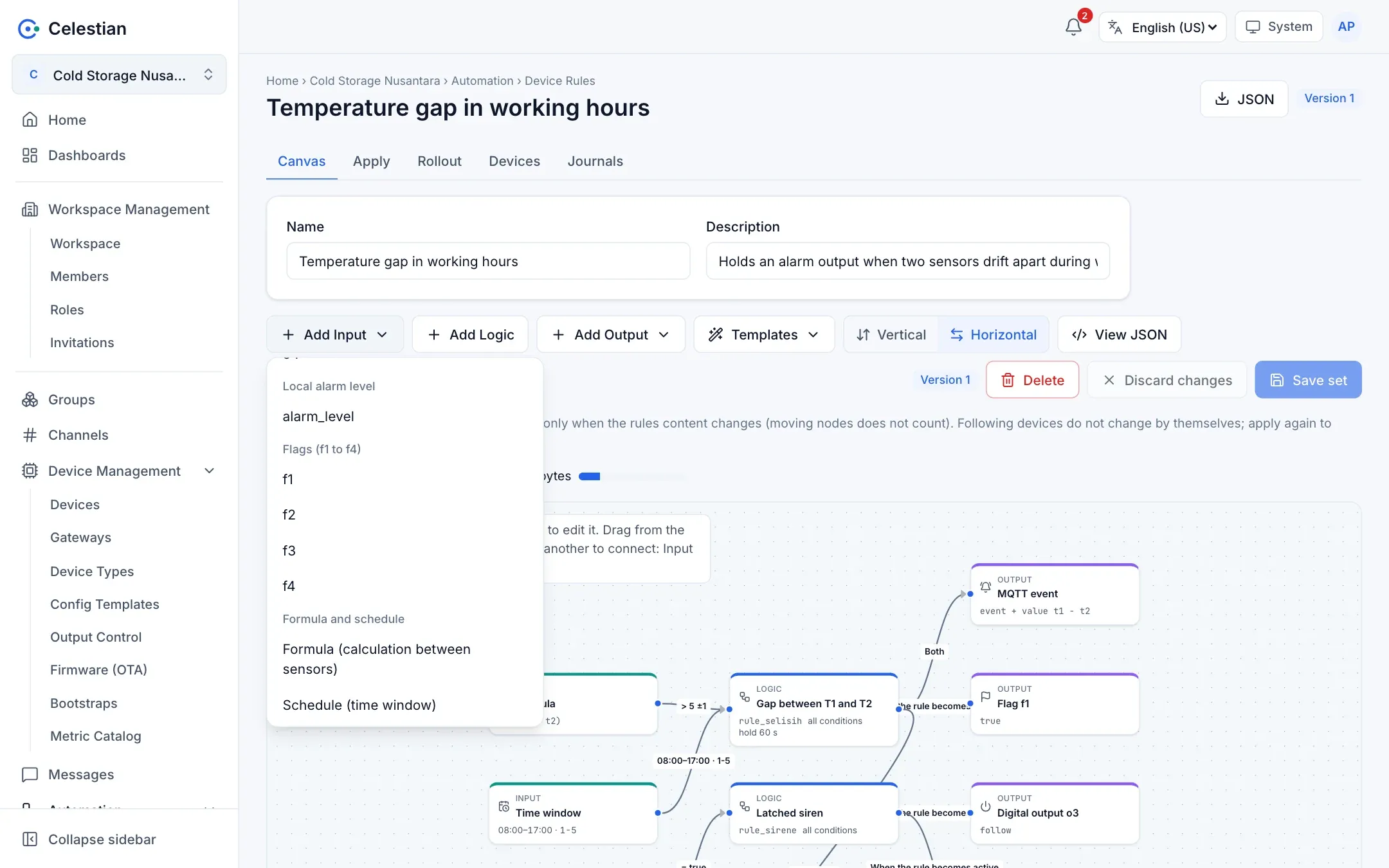Download the rule using the JSON button
1389x868 pixels.
pos(1244,98)
